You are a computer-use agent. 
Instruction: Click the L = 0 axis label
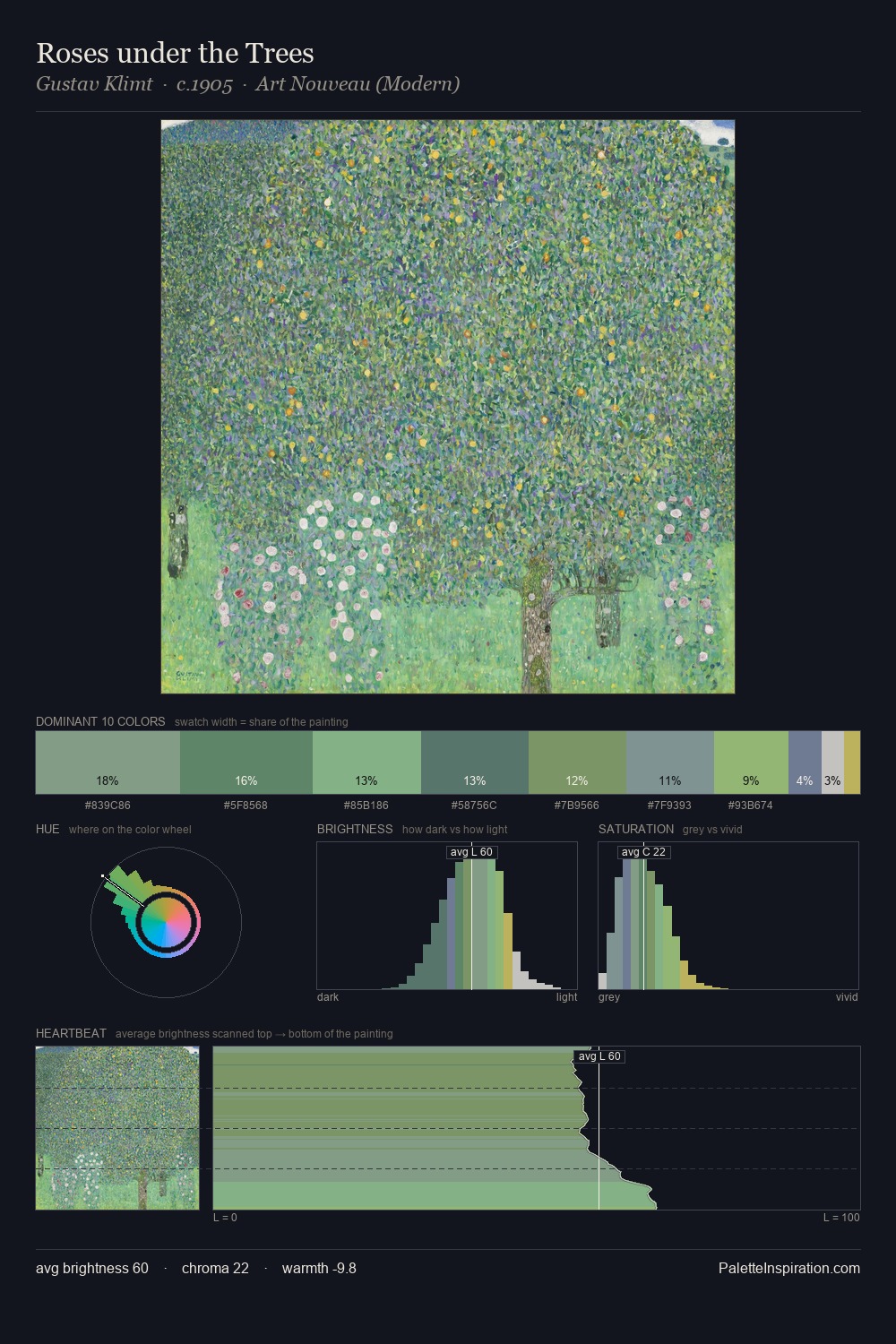(225, 1218)
